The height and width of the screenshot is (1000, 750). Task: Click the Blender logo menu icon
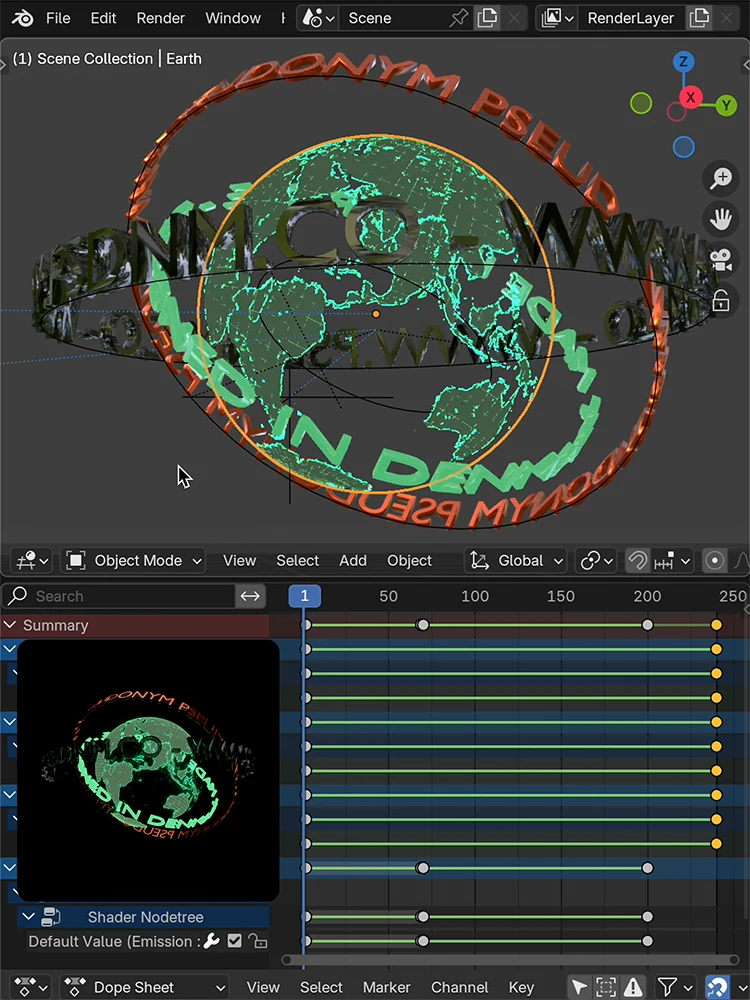[x=22, y=18]
